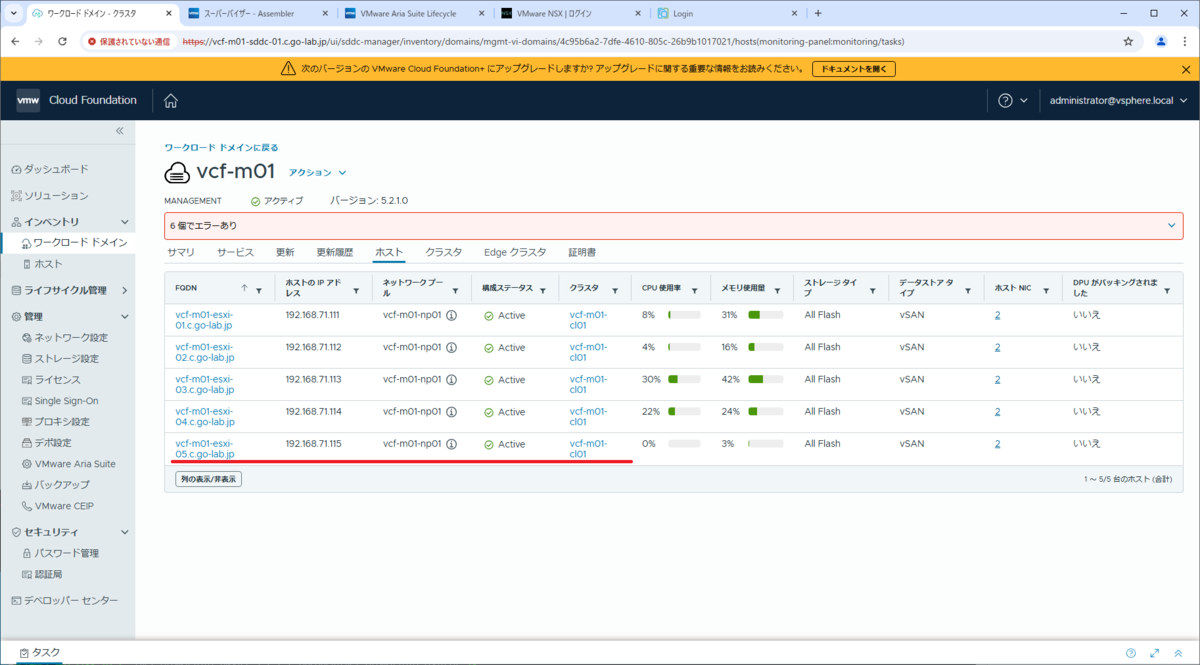Switch to the サービス tab
Image resolution: width=1200 pixels, height=665 pixels.
point(236,253)
